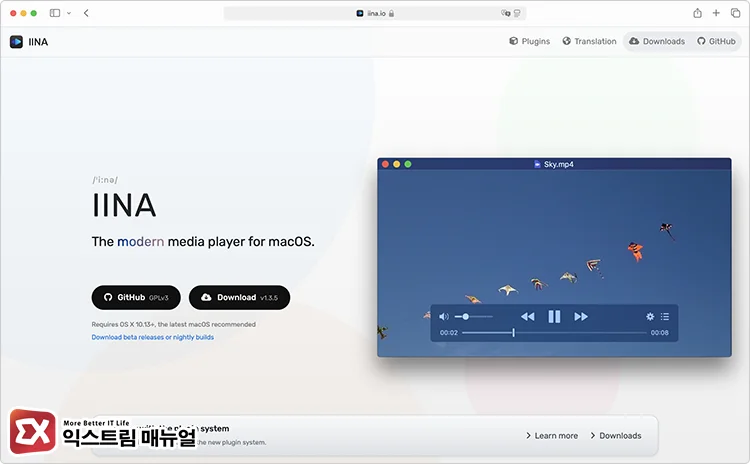This screenshot has height=464, width=750.
Task: Show the Safari tab overview
Action: 736,13
